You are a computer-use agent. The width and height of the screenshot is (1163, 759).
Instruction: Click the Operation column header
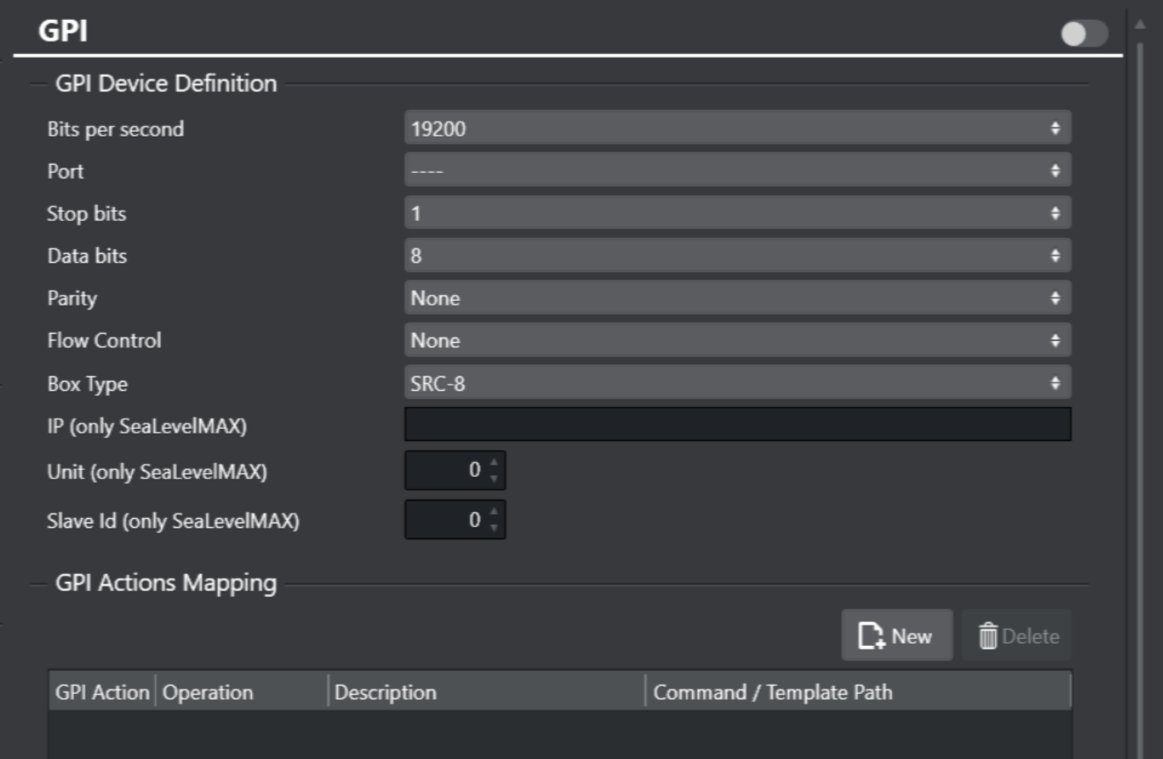[240, 692]
